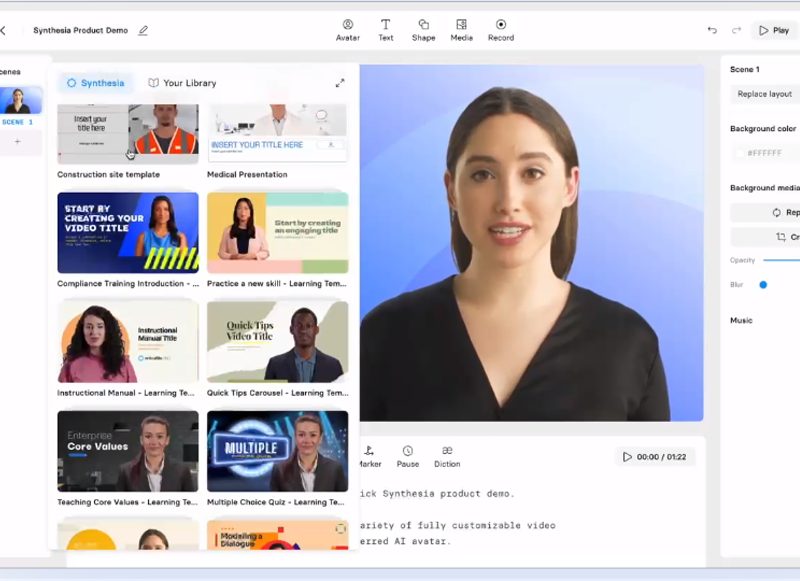
Task: Open the Avatar tool
Action: 347,30
